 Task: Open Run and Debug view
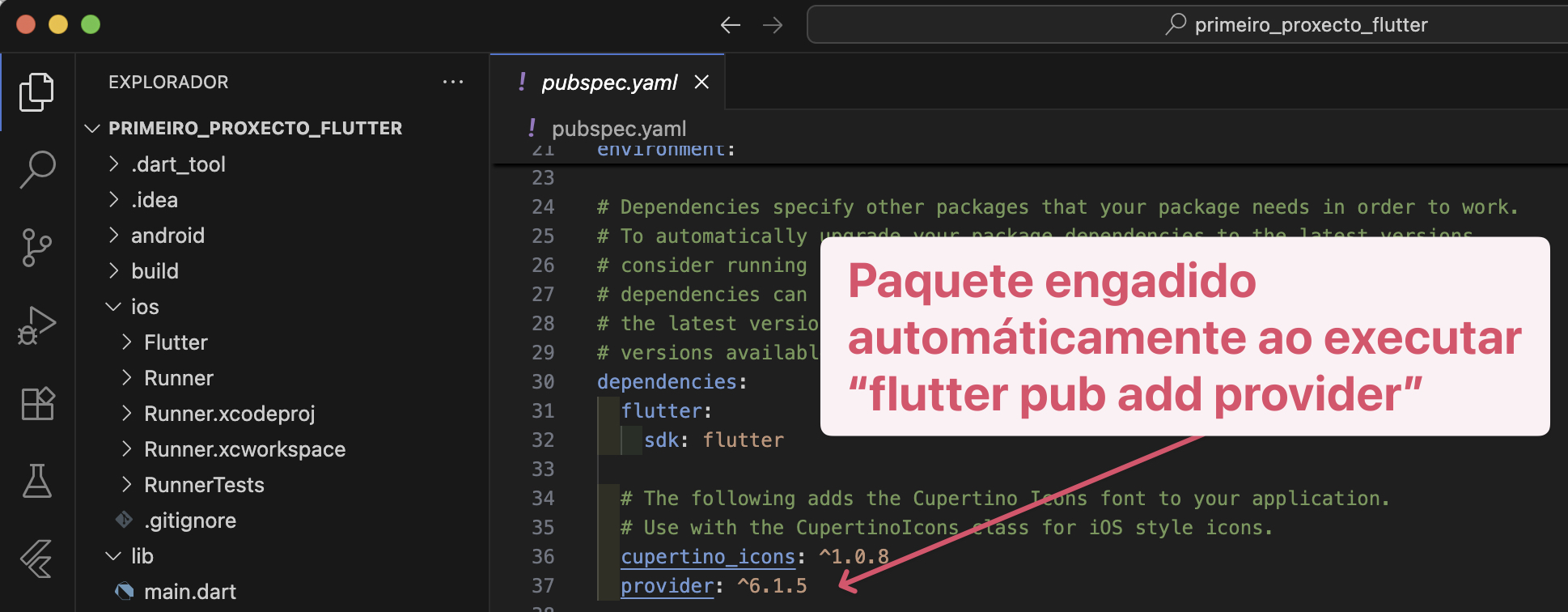(36, 325)
